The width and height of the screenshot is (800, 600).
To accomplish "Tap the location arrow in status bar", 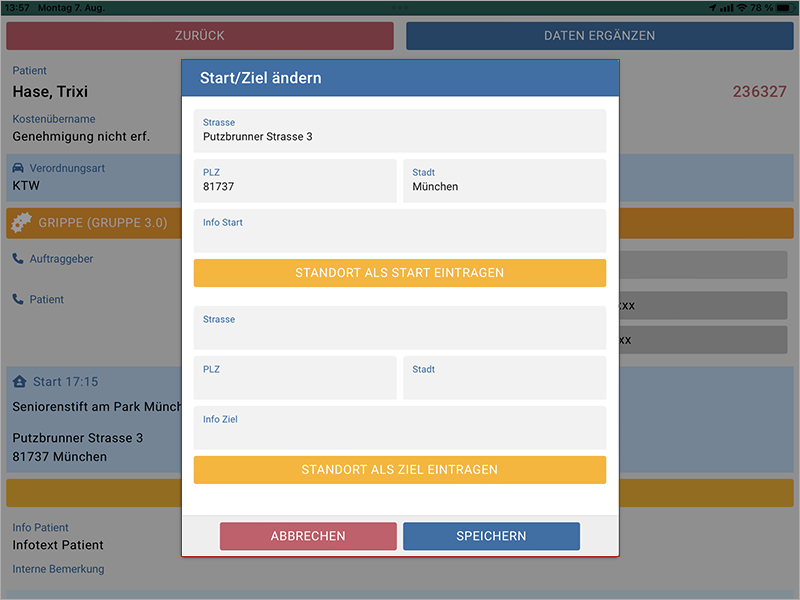I will click(x=712, y=7).
